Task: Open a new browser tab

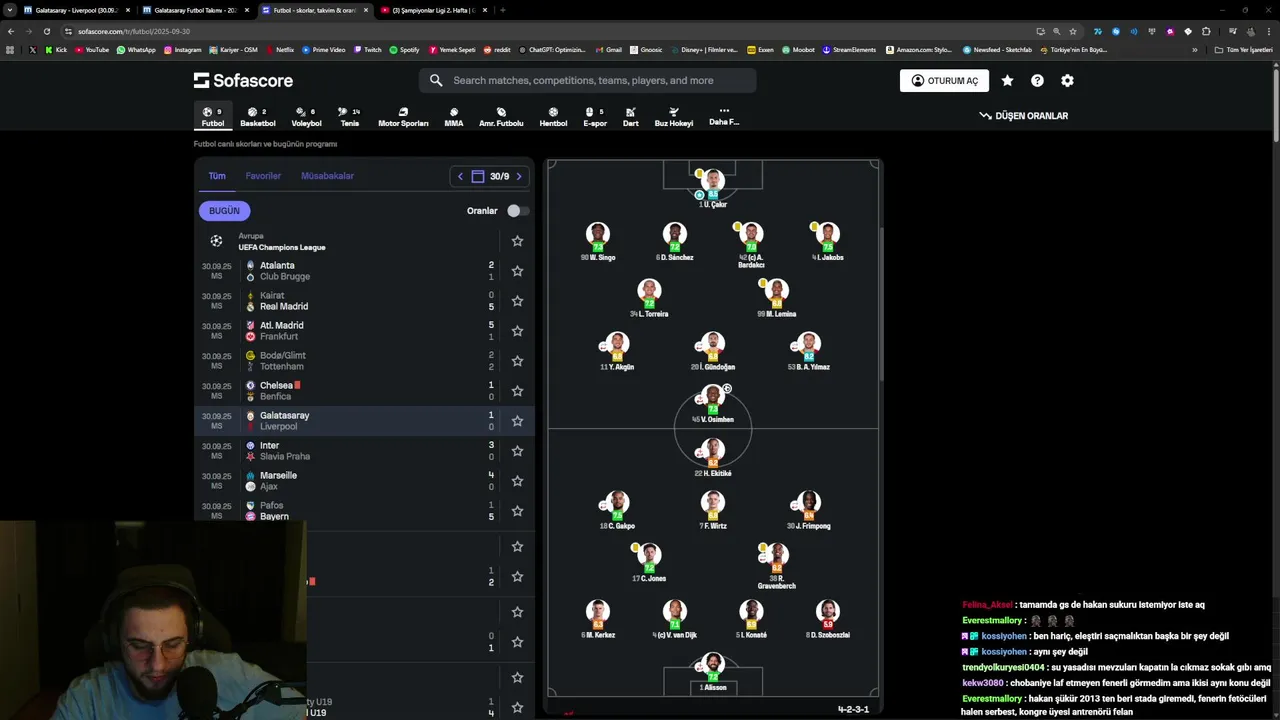Action: [x=503, y=10]
